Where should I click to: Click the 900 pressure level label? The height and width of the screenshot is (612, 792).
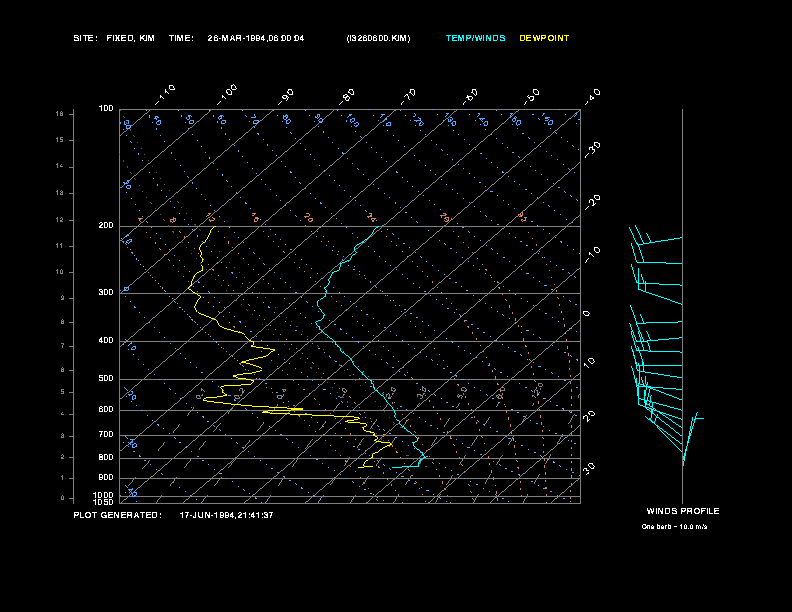pos(106,477)
